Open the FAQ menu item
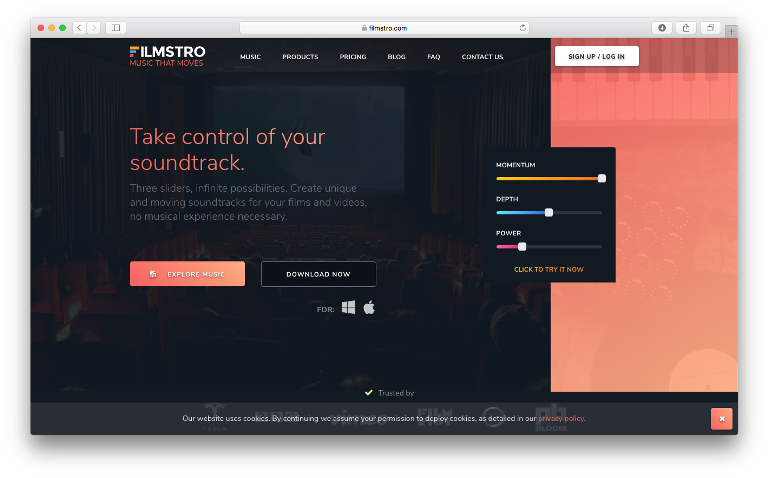768x478 pixels. click(433, 57)
